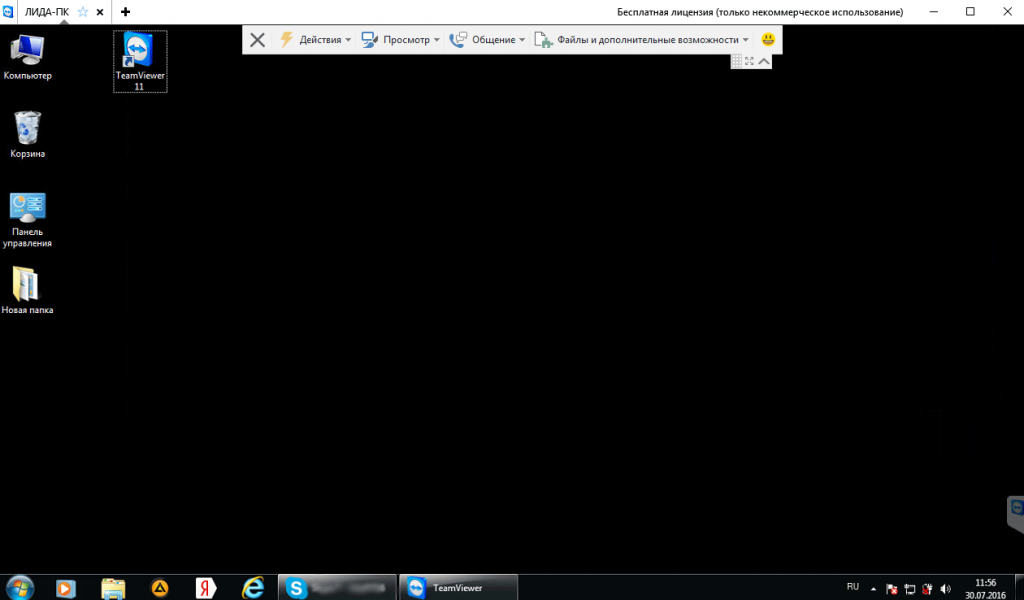Image resolution: width=1024 pixels, height=600 pixels.
Task: Open the AIMP player taskbar icon
Action: [159, 588]
